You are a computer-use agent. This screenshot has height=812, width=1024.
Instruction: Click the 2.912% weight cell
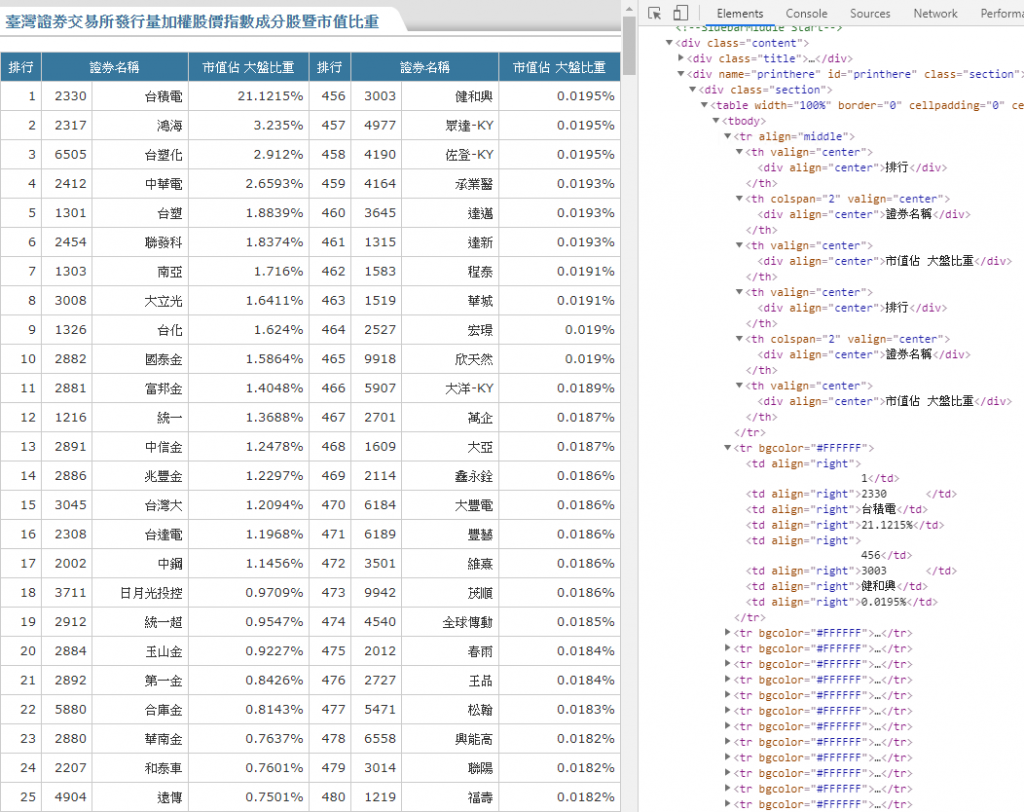[x=249, y=155]
